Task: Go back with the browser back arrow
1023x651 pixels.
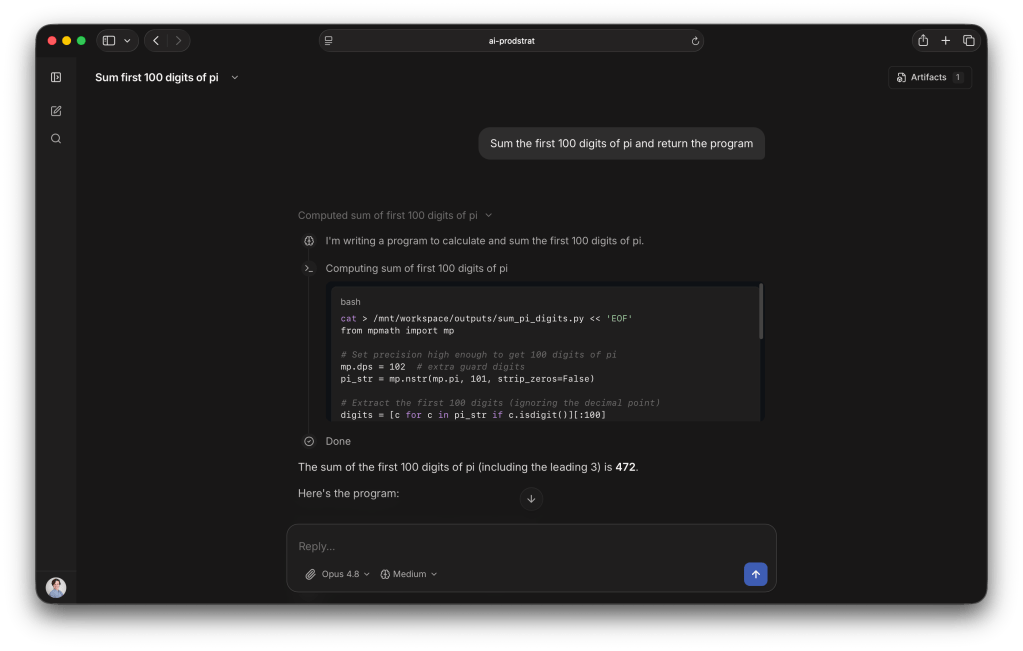Action: click(156, 40)
